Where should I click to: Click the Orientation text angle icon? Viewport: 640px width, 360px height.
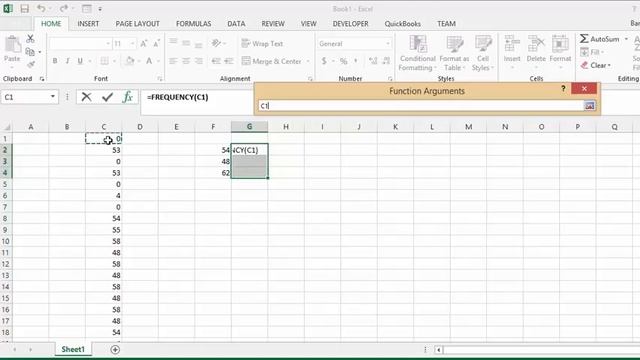216,43
